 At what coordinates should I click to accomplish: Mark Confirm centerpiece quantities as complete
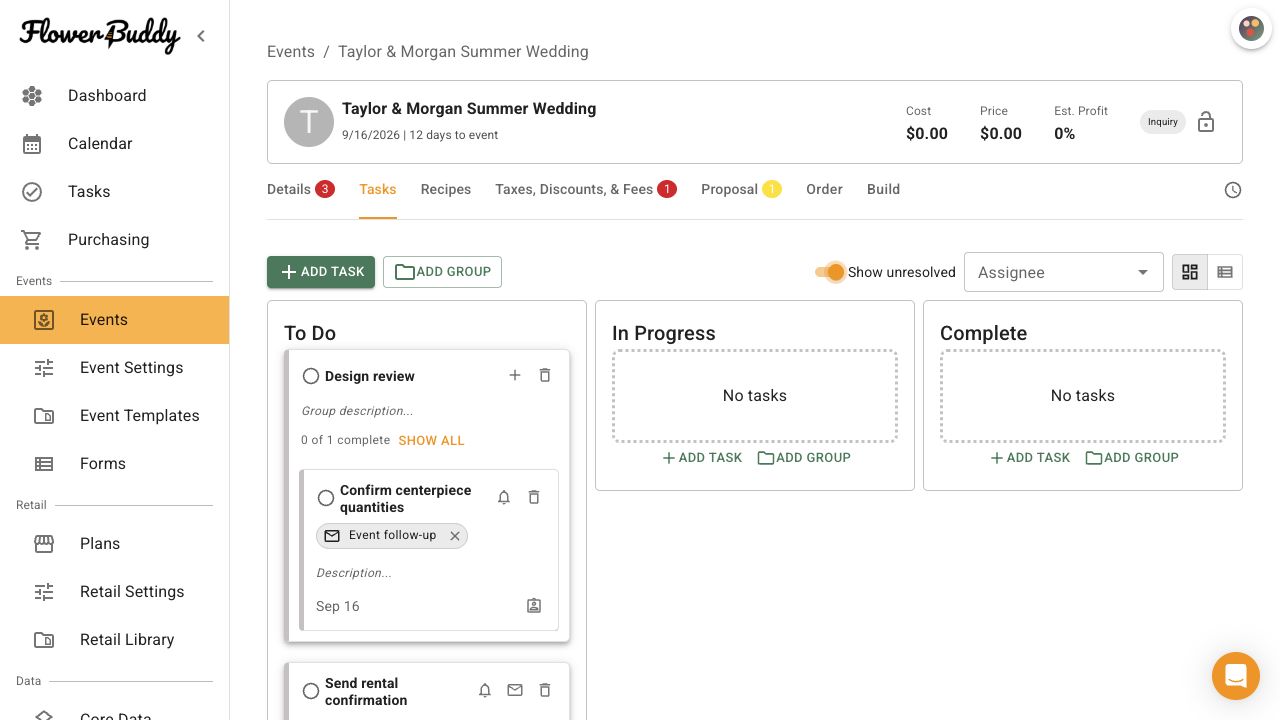tap(326, 498)
